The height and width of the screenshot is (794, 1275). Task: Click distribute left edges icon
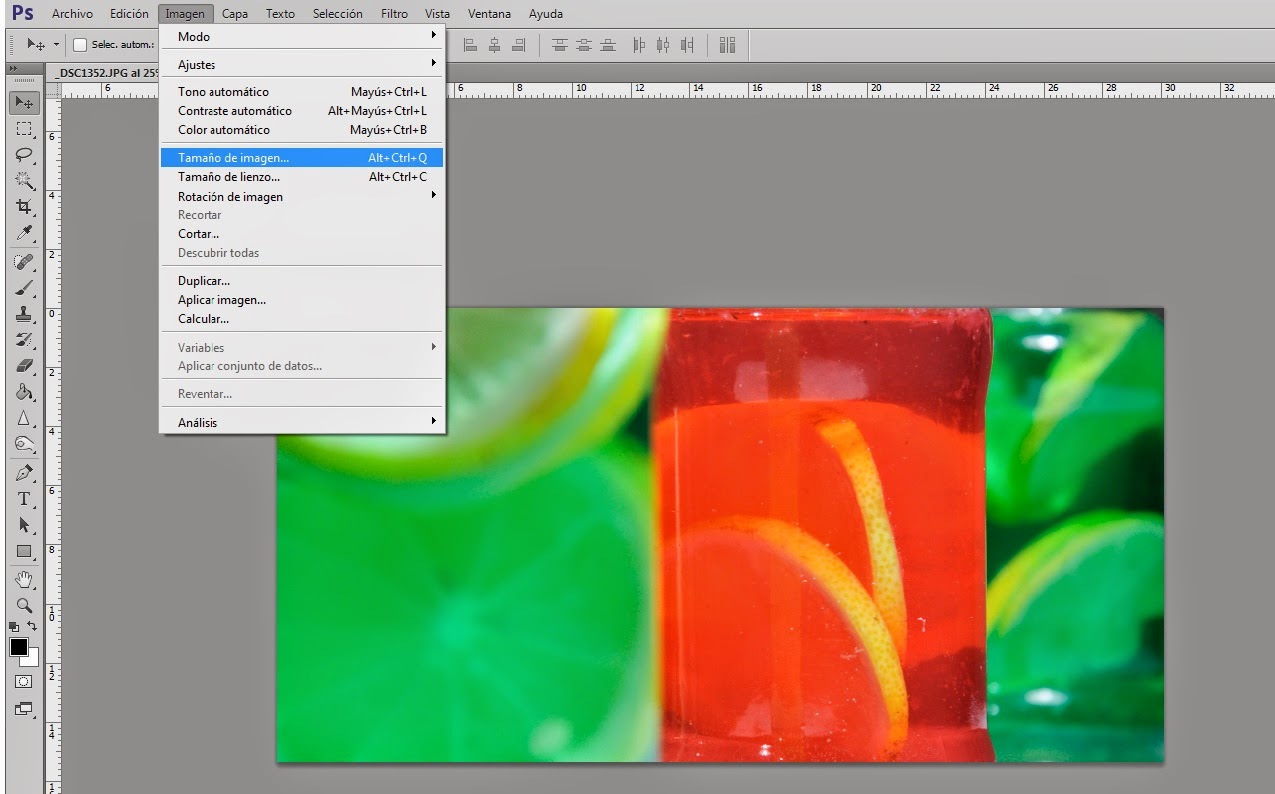click(638, 44)
